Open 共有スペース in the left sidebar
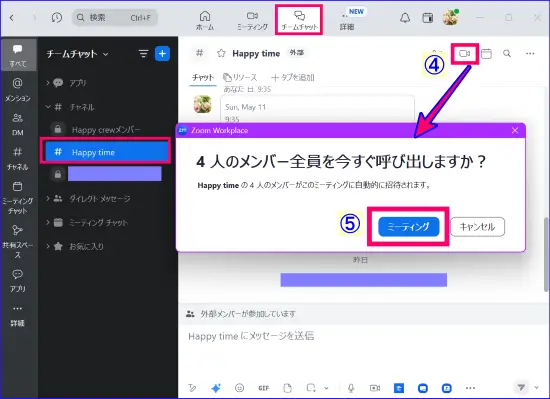Screen dimensions: 550x399 (18, 241)
